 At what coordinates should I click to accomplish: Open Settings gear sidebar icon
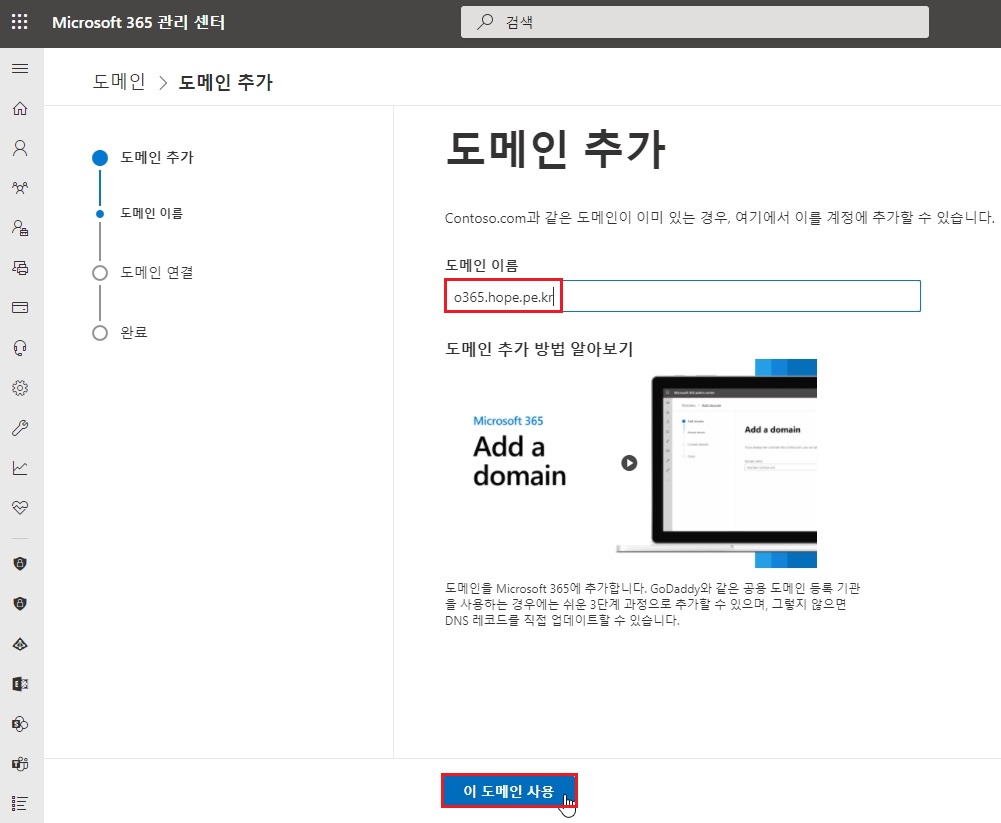tap(20, 388)
